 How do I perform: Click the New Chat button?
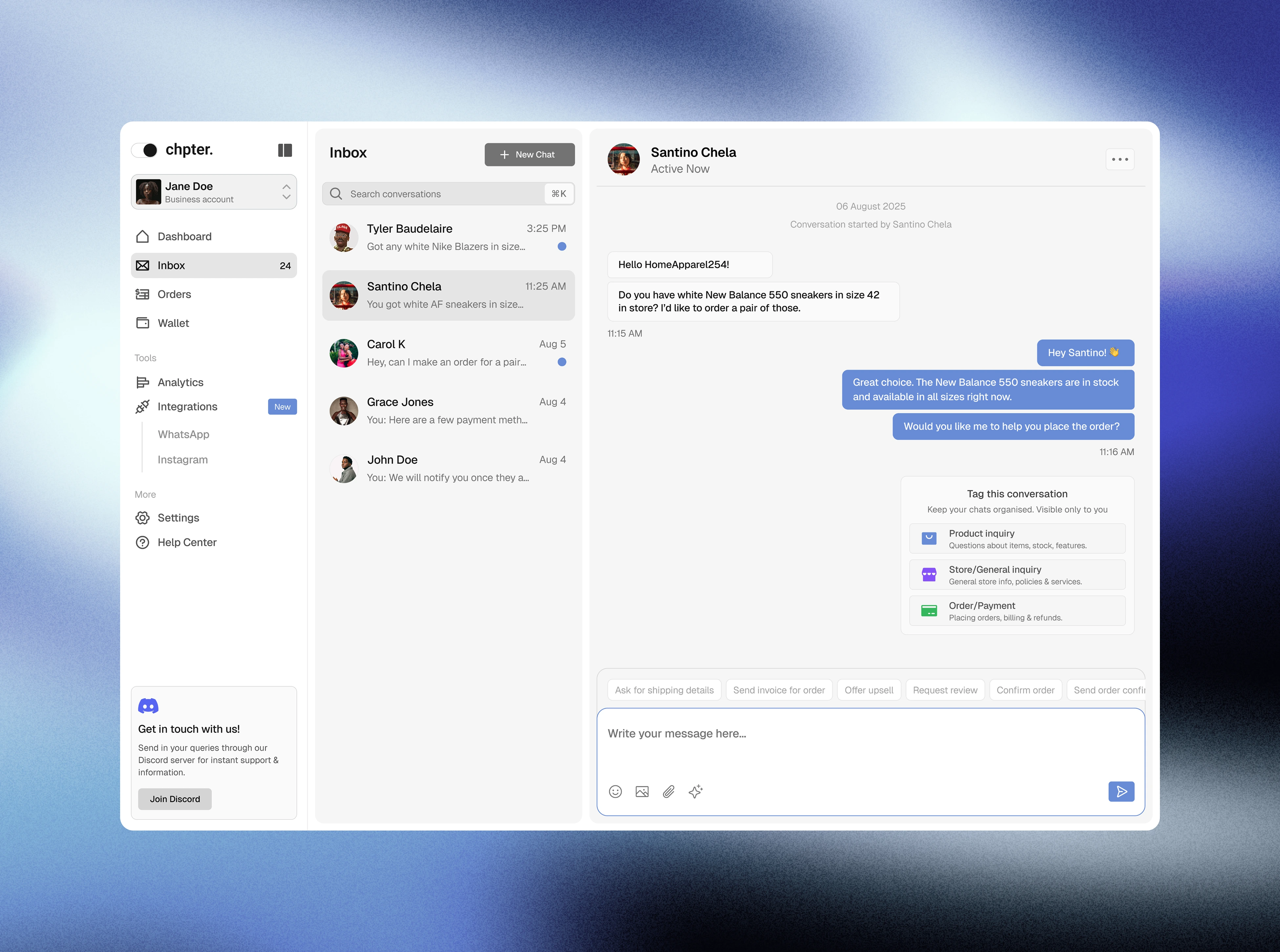click(x=529, y=154)
